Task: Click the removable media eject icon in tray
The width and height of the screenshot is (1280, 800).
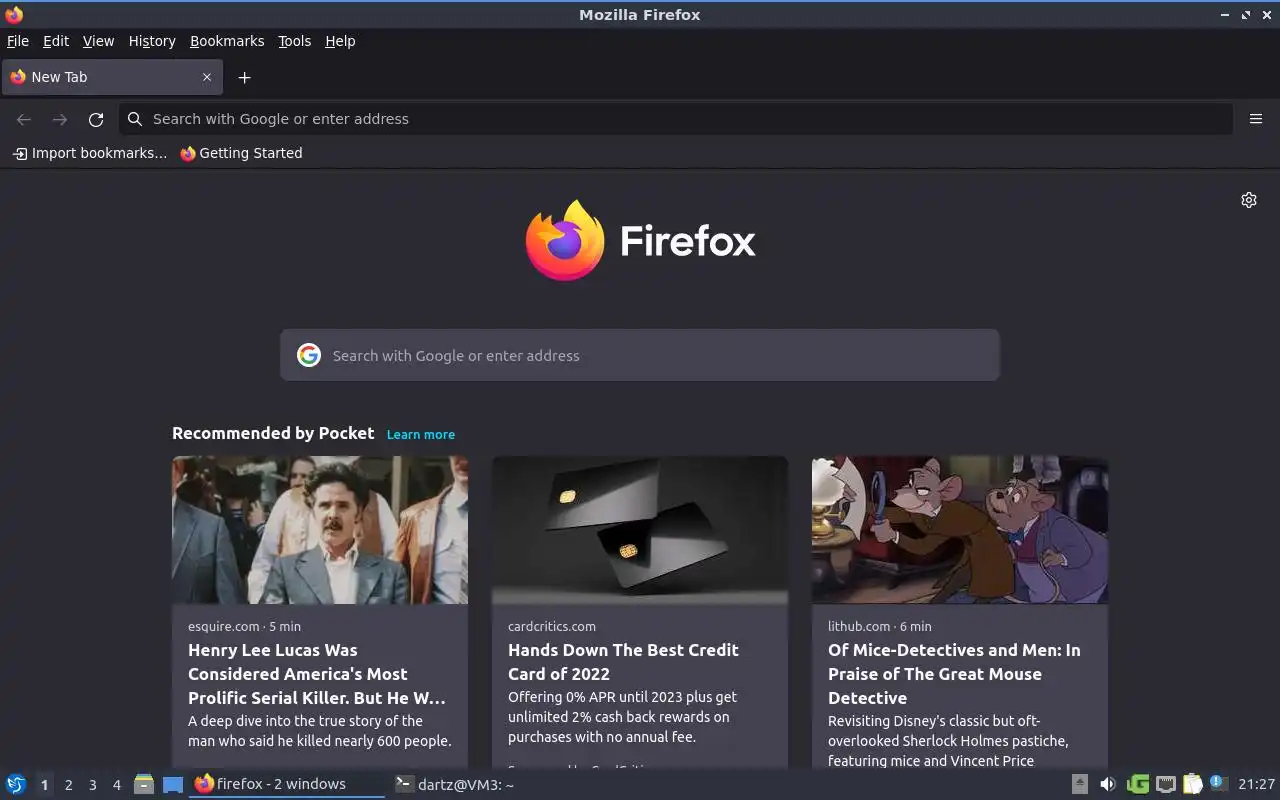Action: (1080, 784)
